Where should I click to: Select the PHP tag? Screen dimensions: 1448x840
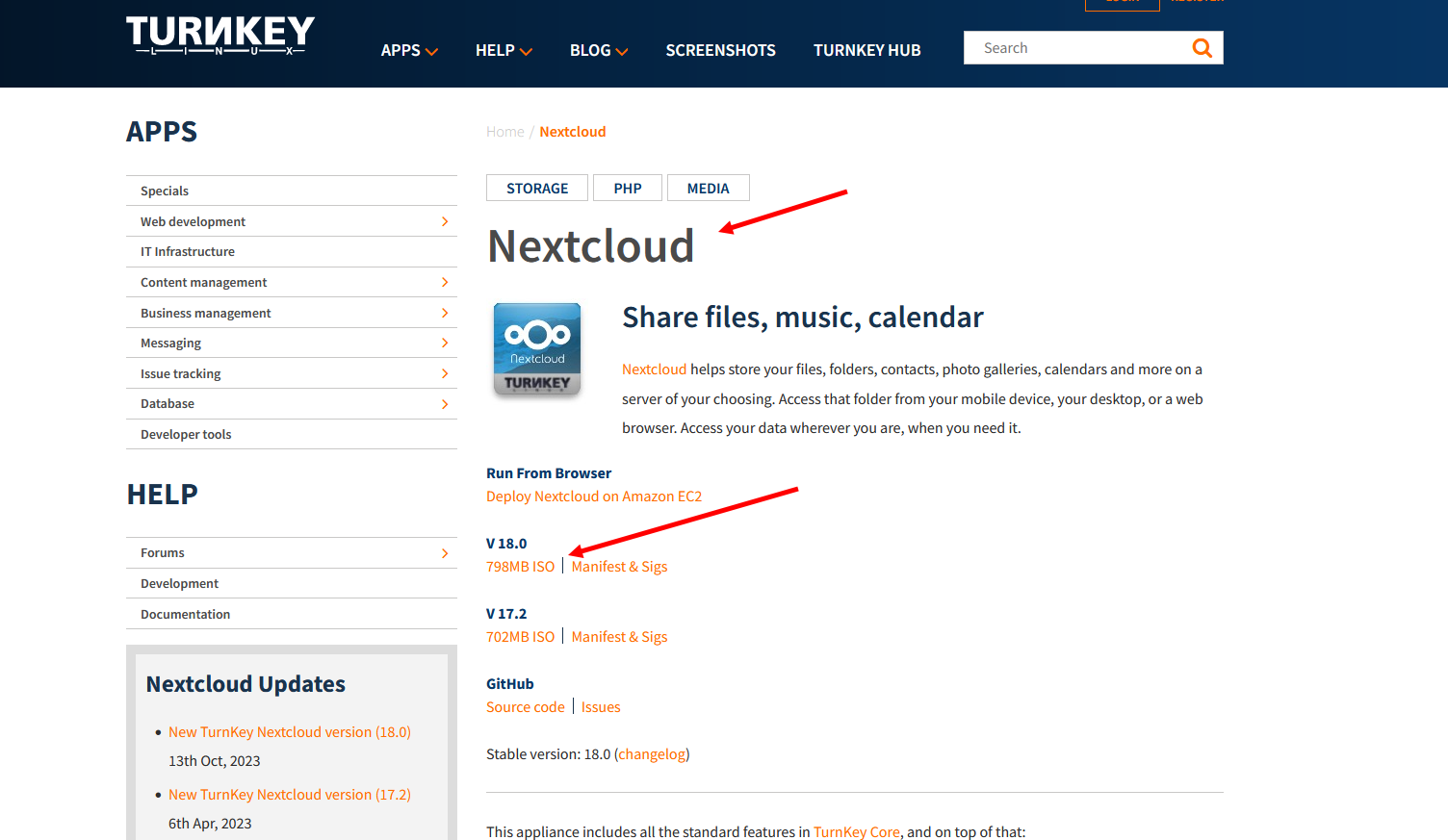(628, 189)
